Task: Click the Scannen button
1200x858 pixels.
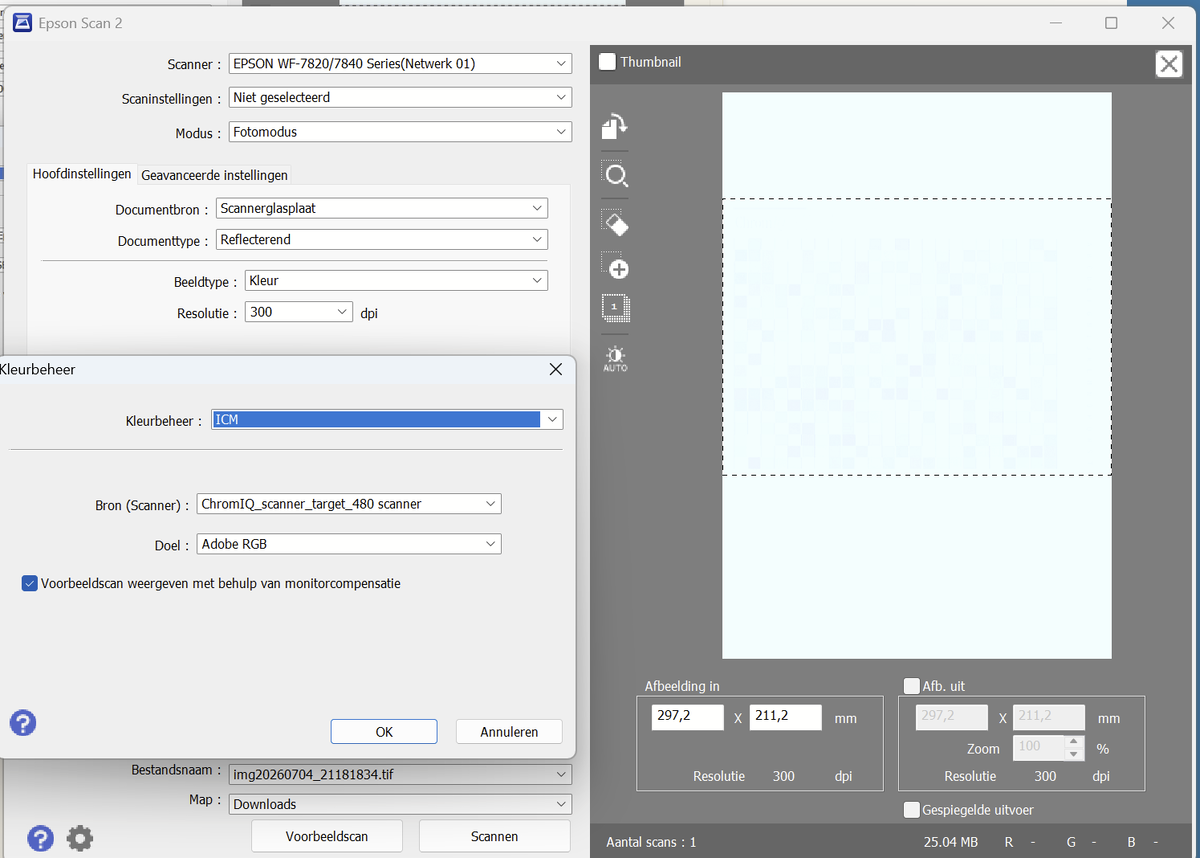Action: pyautogui.click(x=494, y=836)
